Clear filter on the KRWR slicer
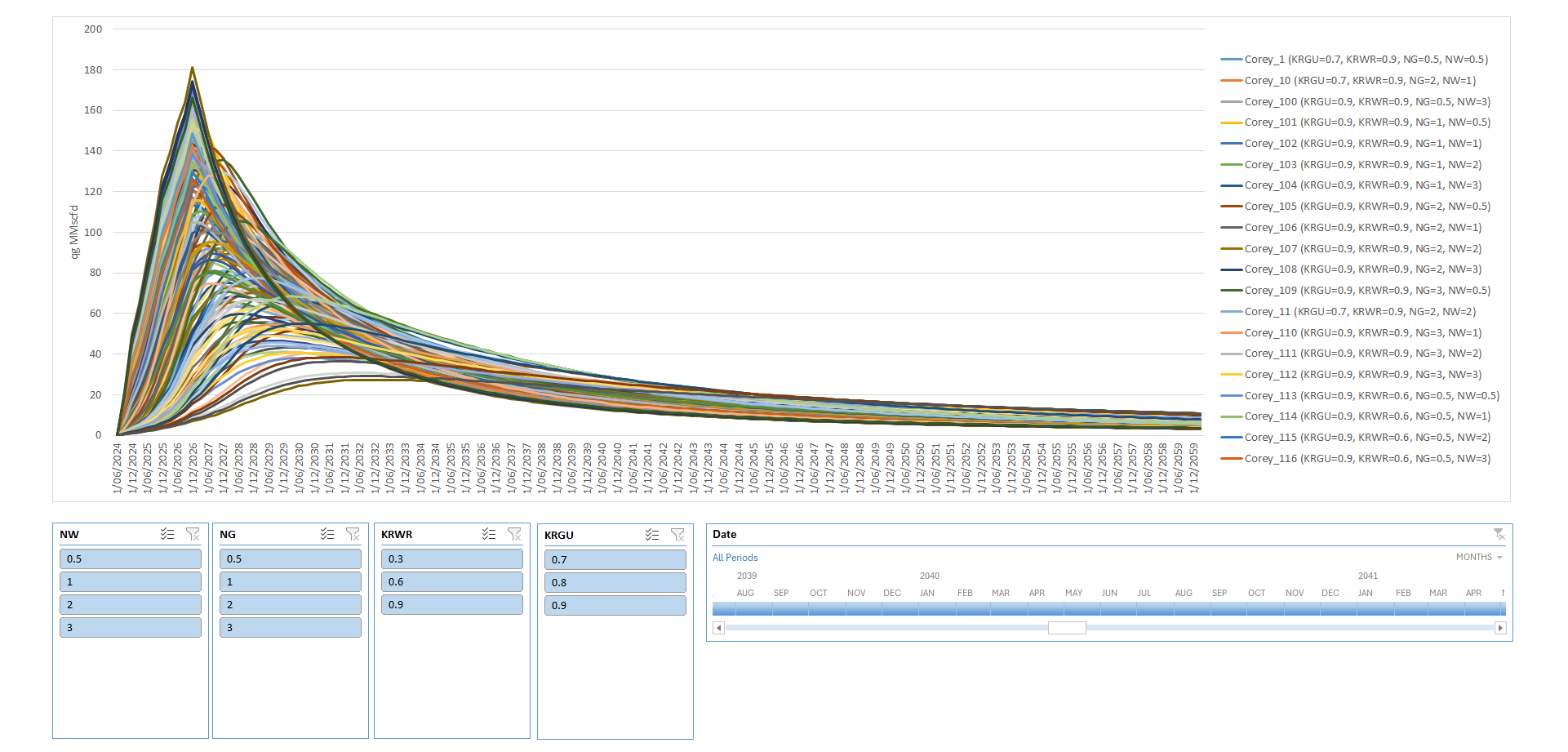Screen dimensions: 1568x752 click(514, 534)
